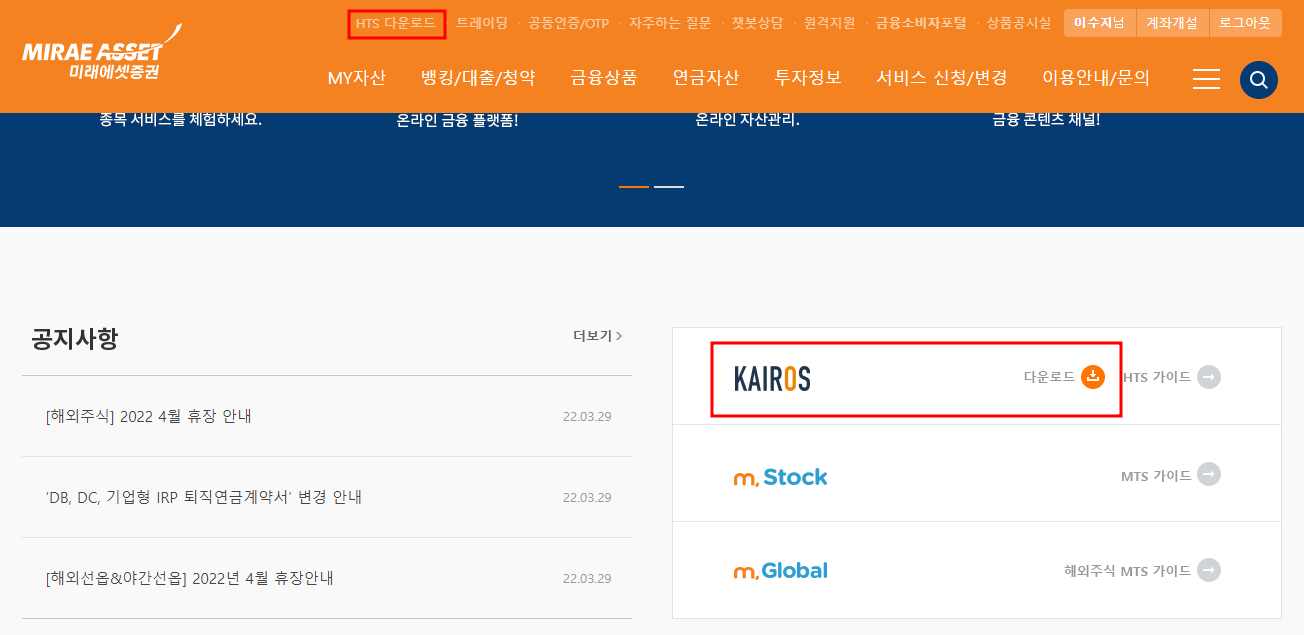Open the 서비스 신청/변경 menu

942,78
